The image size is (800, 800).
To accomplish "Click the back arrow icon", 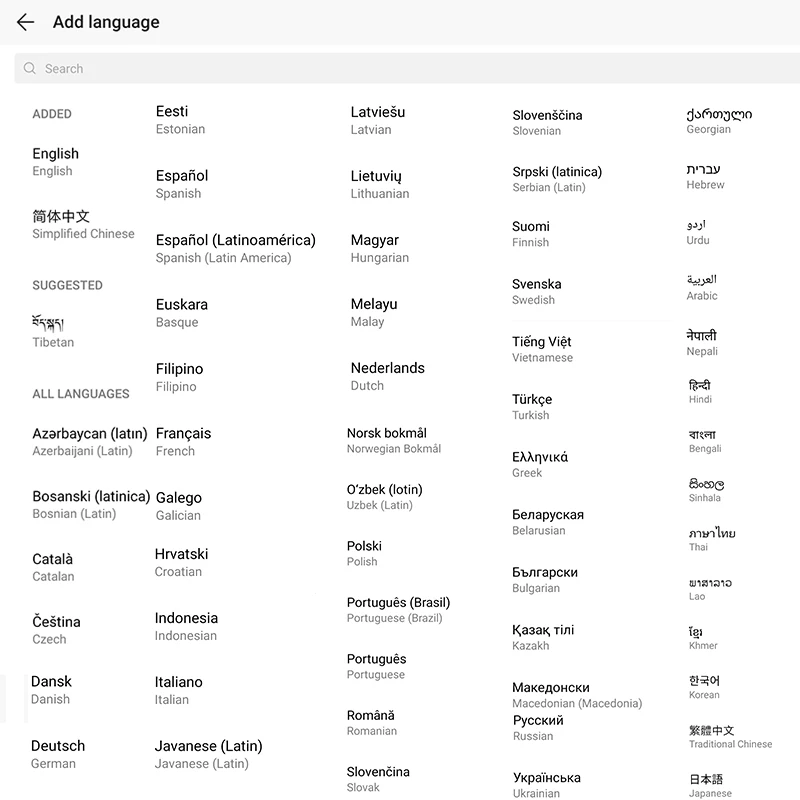I will pos(25,22).
